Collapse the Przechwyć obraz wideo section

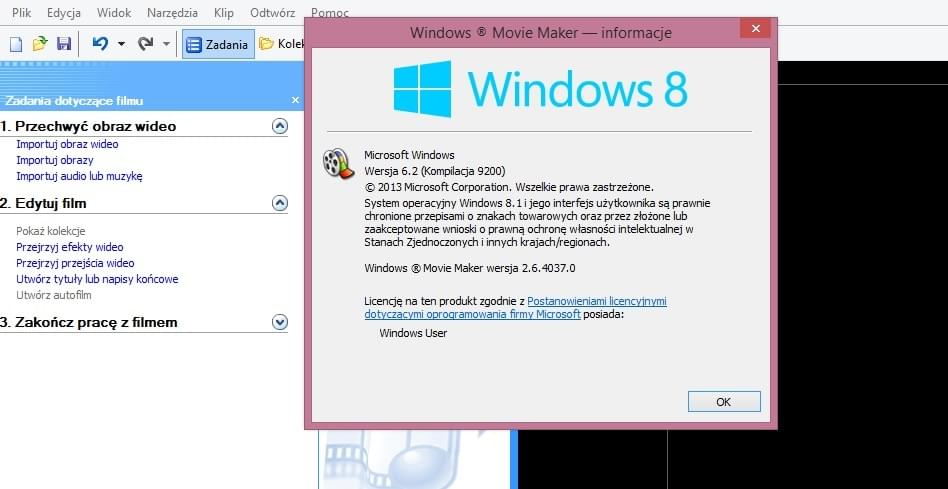pos(279,126)
